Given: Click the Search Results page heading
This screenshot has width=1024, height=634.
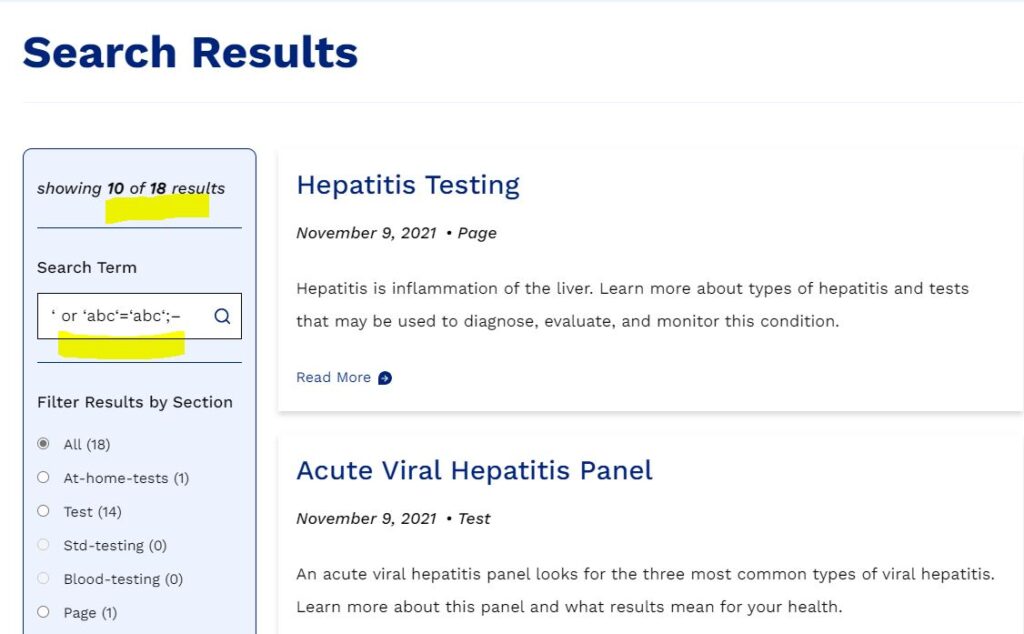Looking at the screenshot, I should (190, 52).
